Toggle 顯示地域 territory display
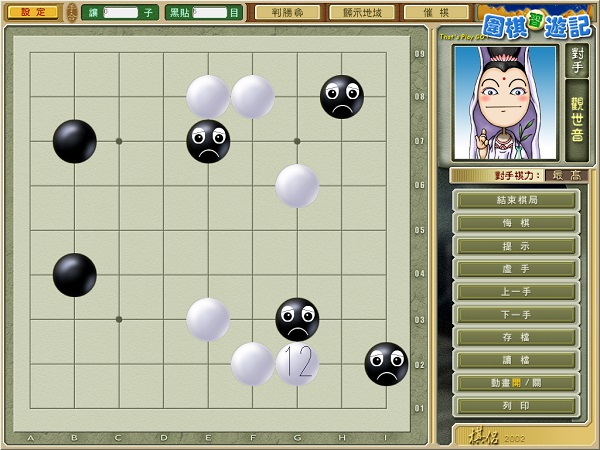The image size is (600, 450). (x=361, y=13)
